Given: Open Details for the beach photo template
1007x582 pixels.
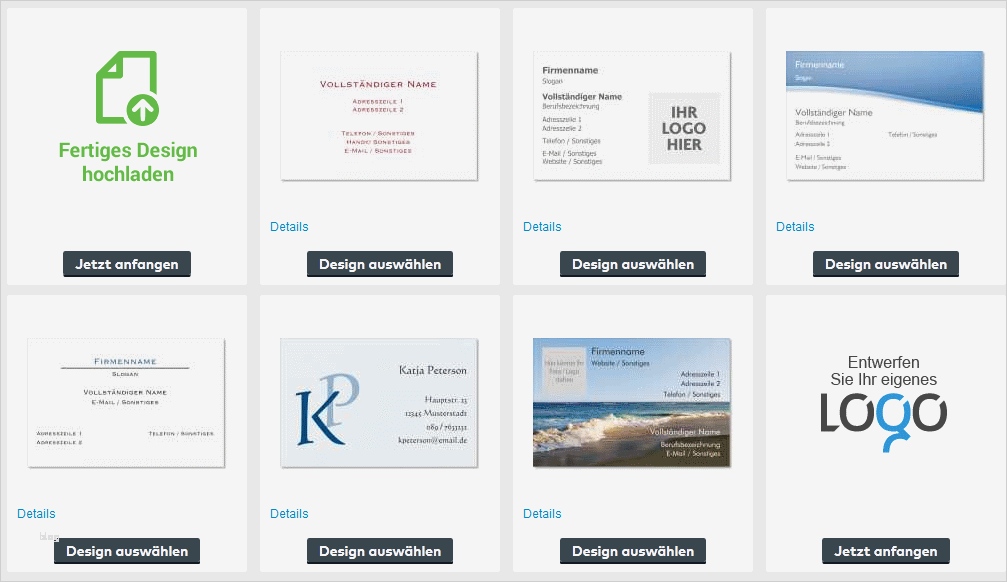Looking at the screenshot, I should pyautogui.click(x=542, y=514).
